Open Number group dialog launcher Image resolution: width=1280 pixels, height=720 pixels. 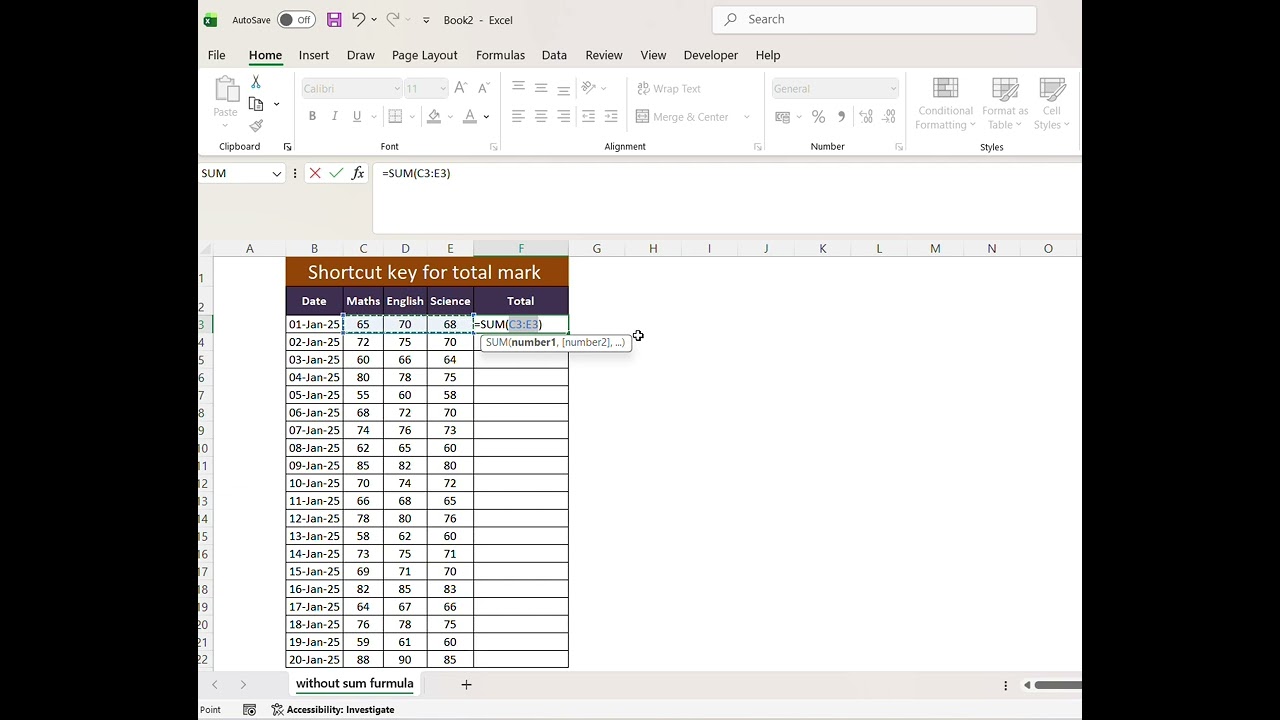pyautogui.click(x=899, y=147)
